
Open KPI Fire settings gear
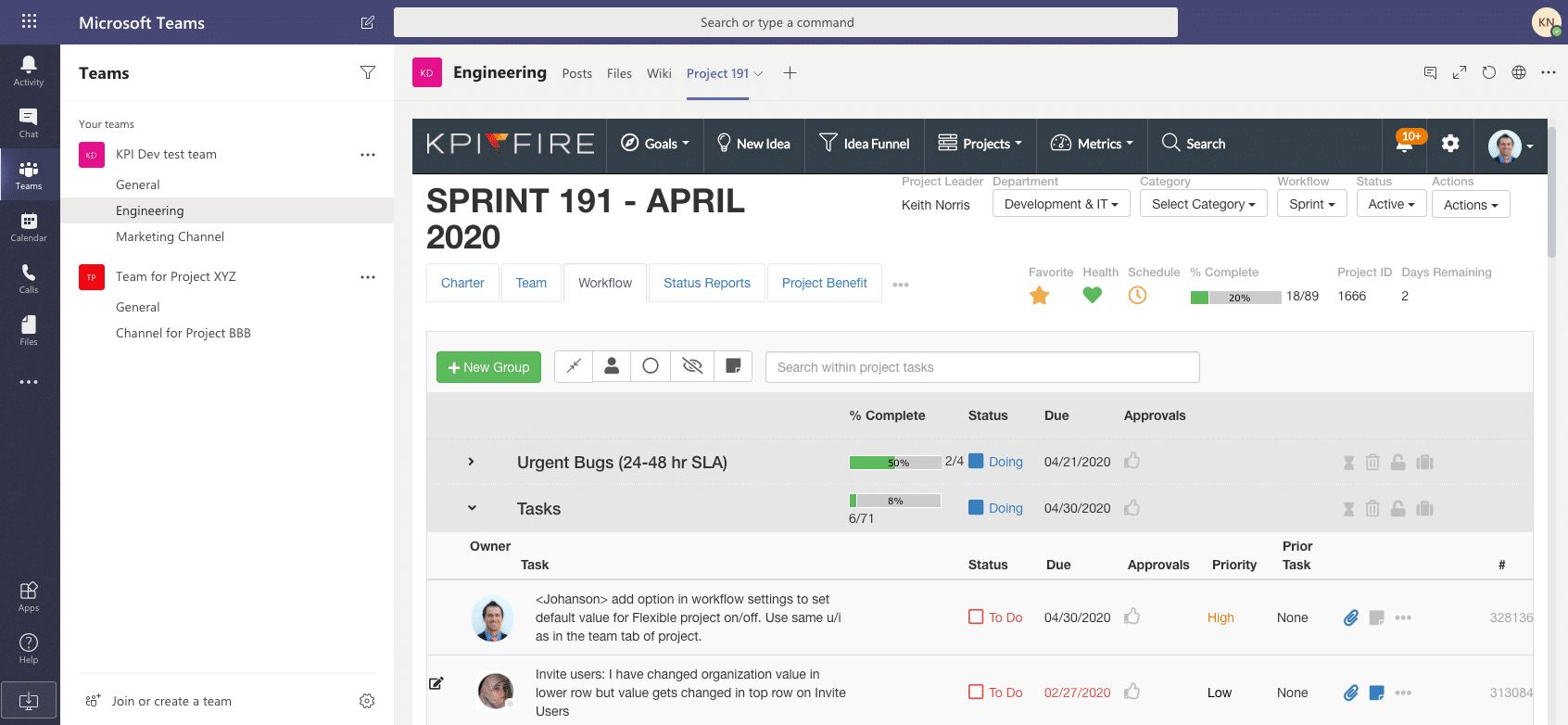pos(1450,143)
